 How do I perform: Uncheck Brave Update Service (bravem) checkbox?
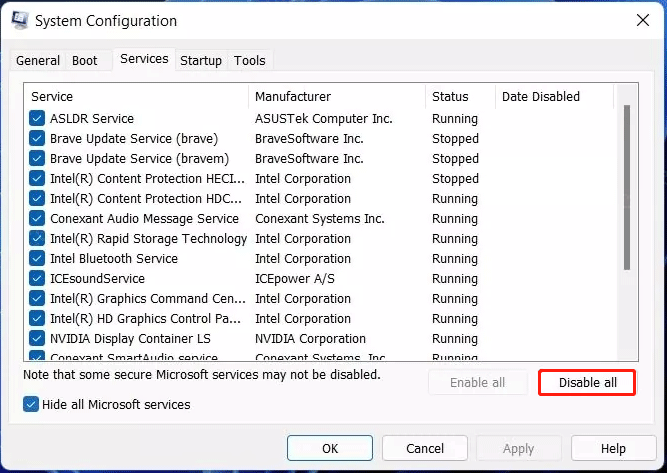[37, 158]
